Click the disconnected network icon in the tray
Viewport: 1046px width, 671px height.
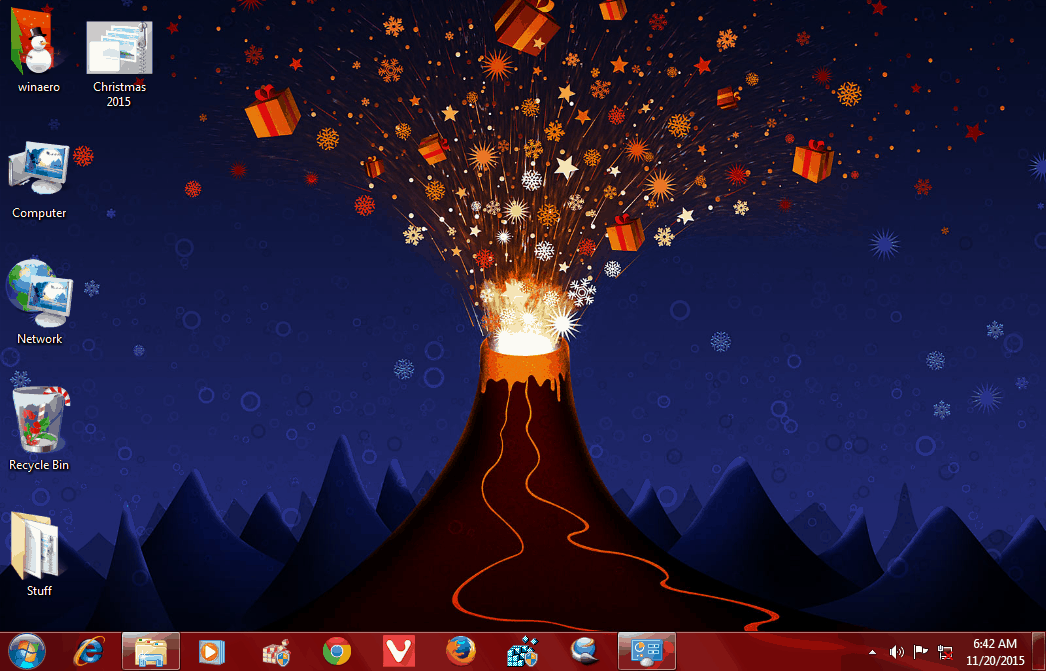pos(943,651)
